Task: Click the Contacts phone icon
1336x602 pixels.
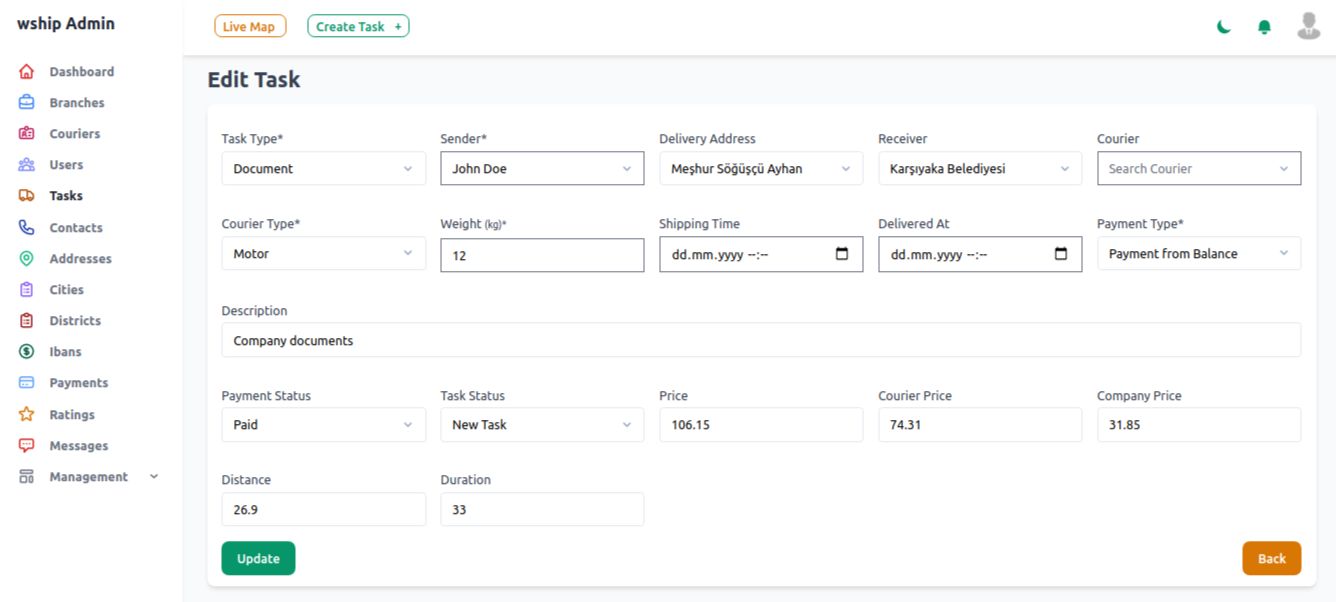Action: point(27,228)
